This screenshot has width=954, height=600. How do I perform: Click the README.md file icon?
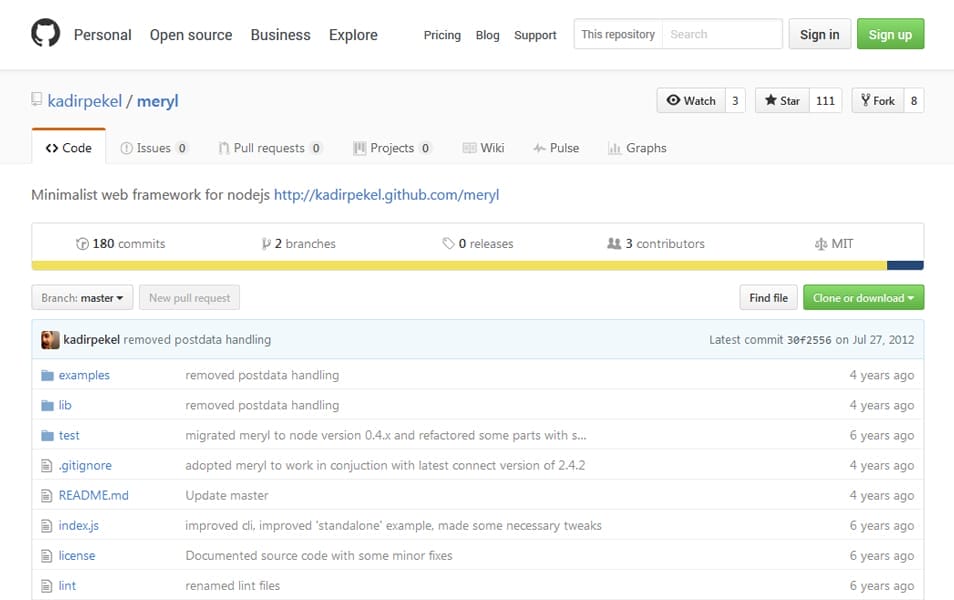[x=47, y=495]
